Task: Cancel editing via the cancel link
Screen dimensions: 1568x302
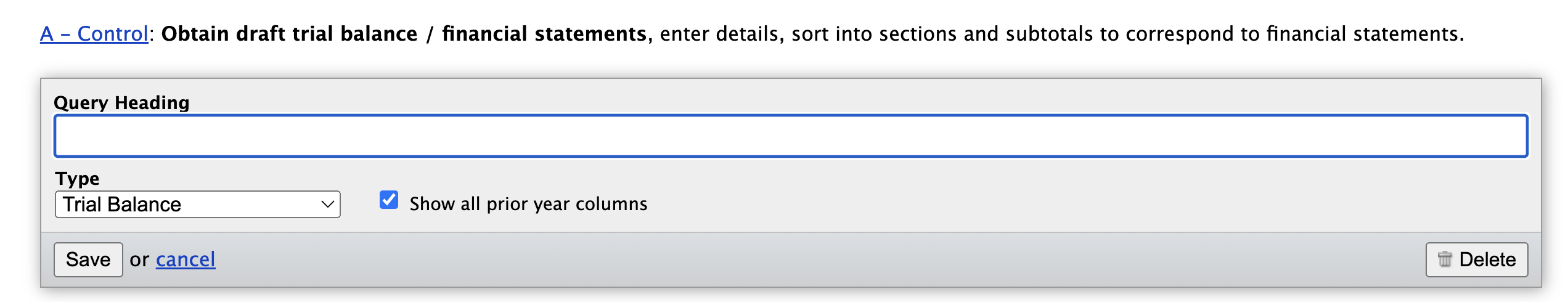Action: pyautogui.click(x=186, y=259)
